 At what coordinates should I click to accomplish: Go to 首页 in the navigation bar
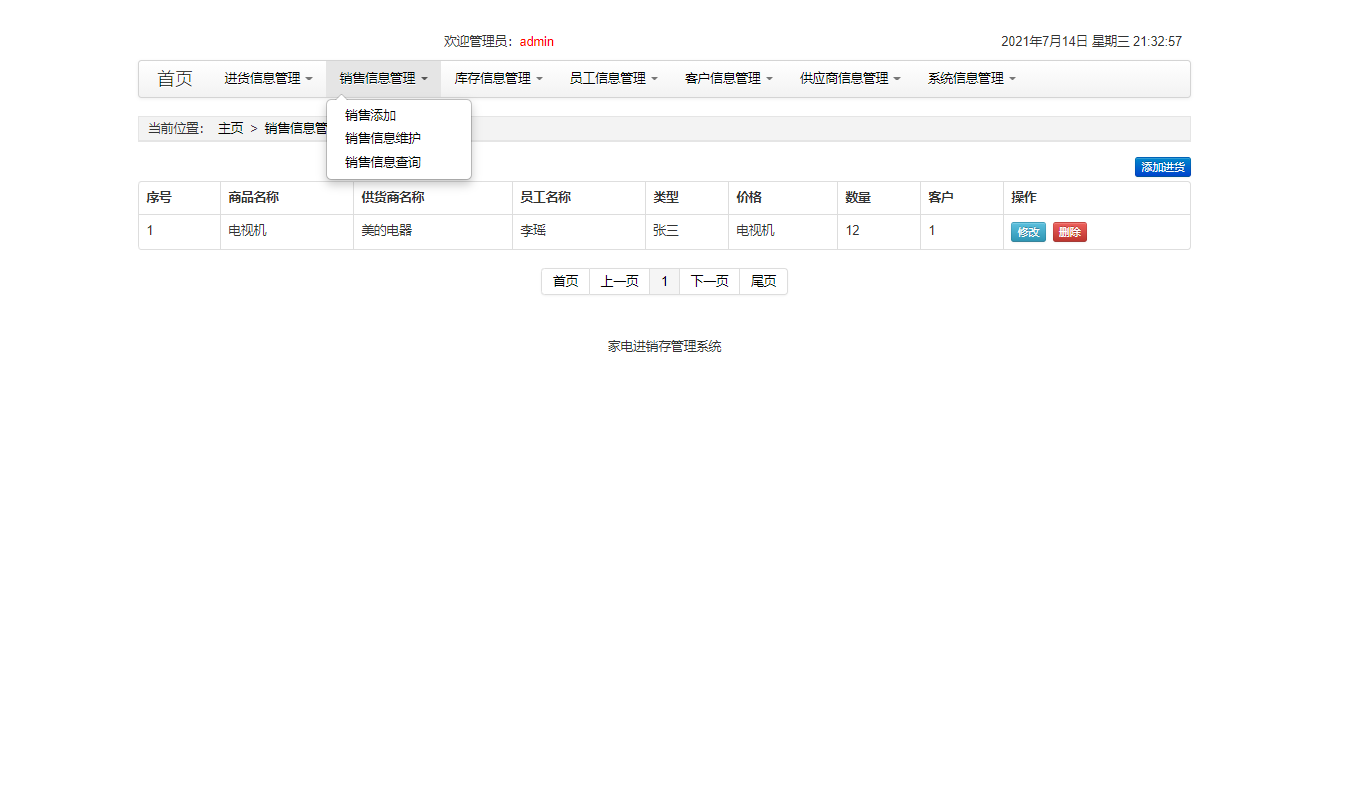[x=173, y=78]
